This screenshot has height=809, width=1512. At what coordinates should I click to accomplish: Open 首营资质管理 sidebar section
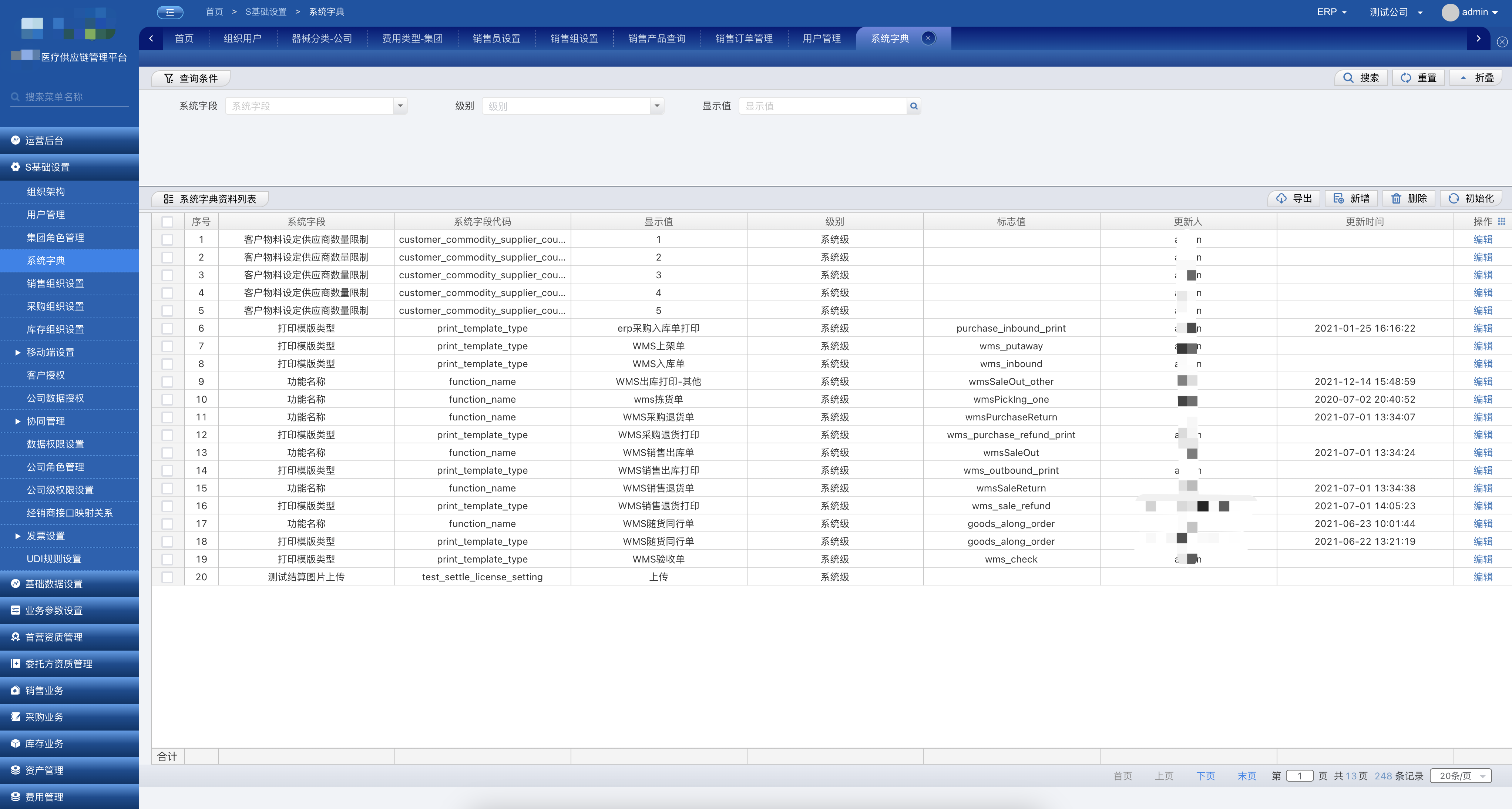point(69,637)
